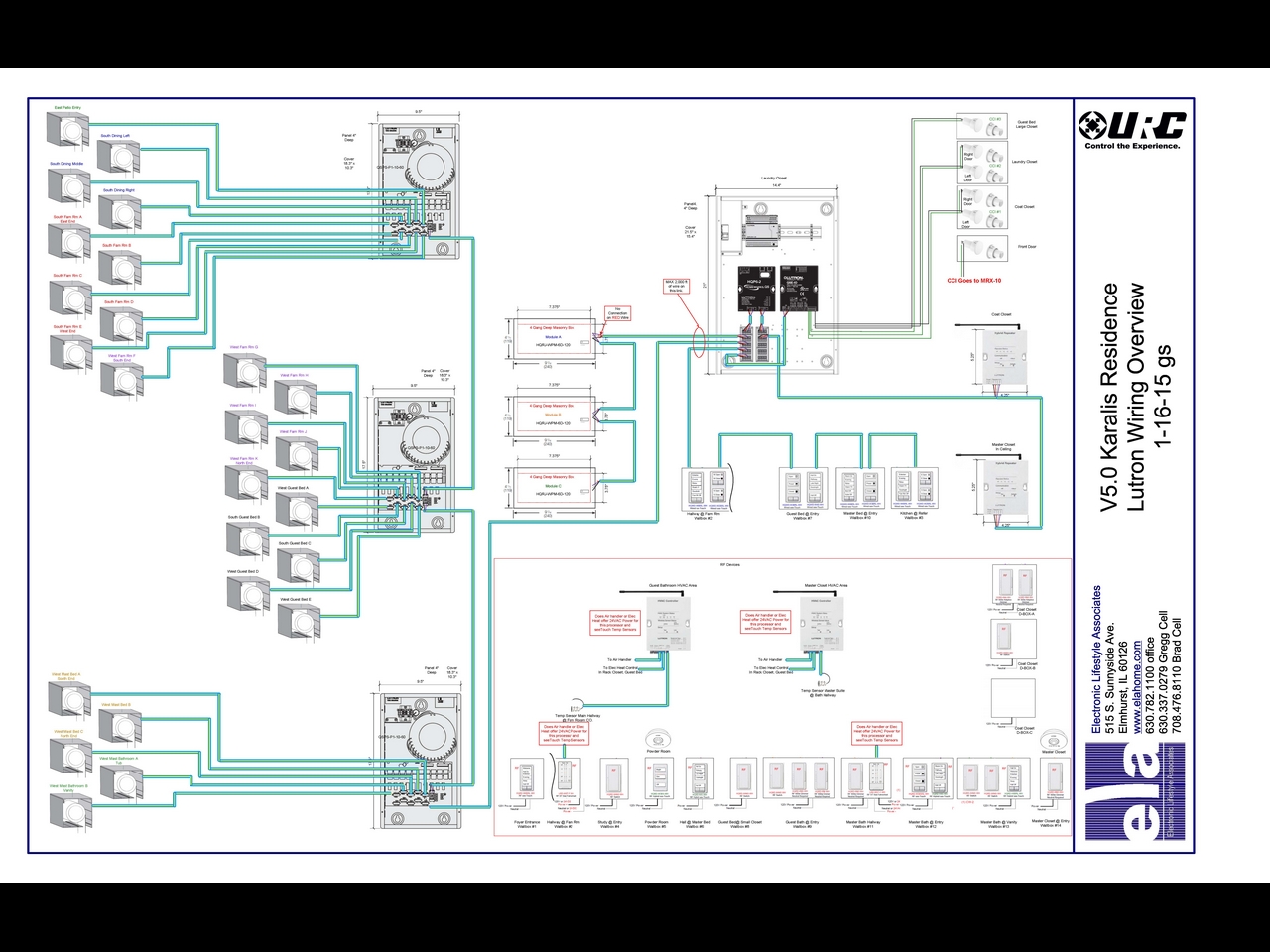This screenshot has width=1270, height=952.
Task: Click the 'Module B' label
Action: pos(553,415)
